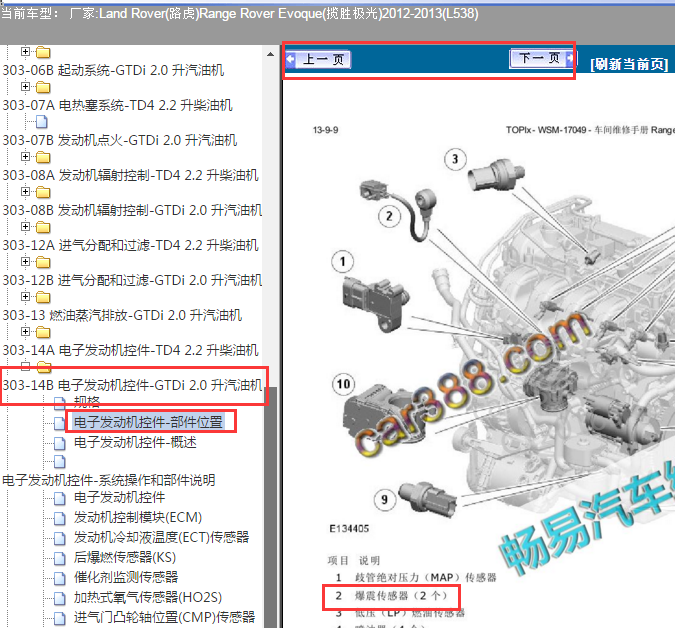This screenshot has width=675, height=628.
Task: Click the document icon beside 加热式氧气传感器(HO2S)
Action: coord(60,598)
